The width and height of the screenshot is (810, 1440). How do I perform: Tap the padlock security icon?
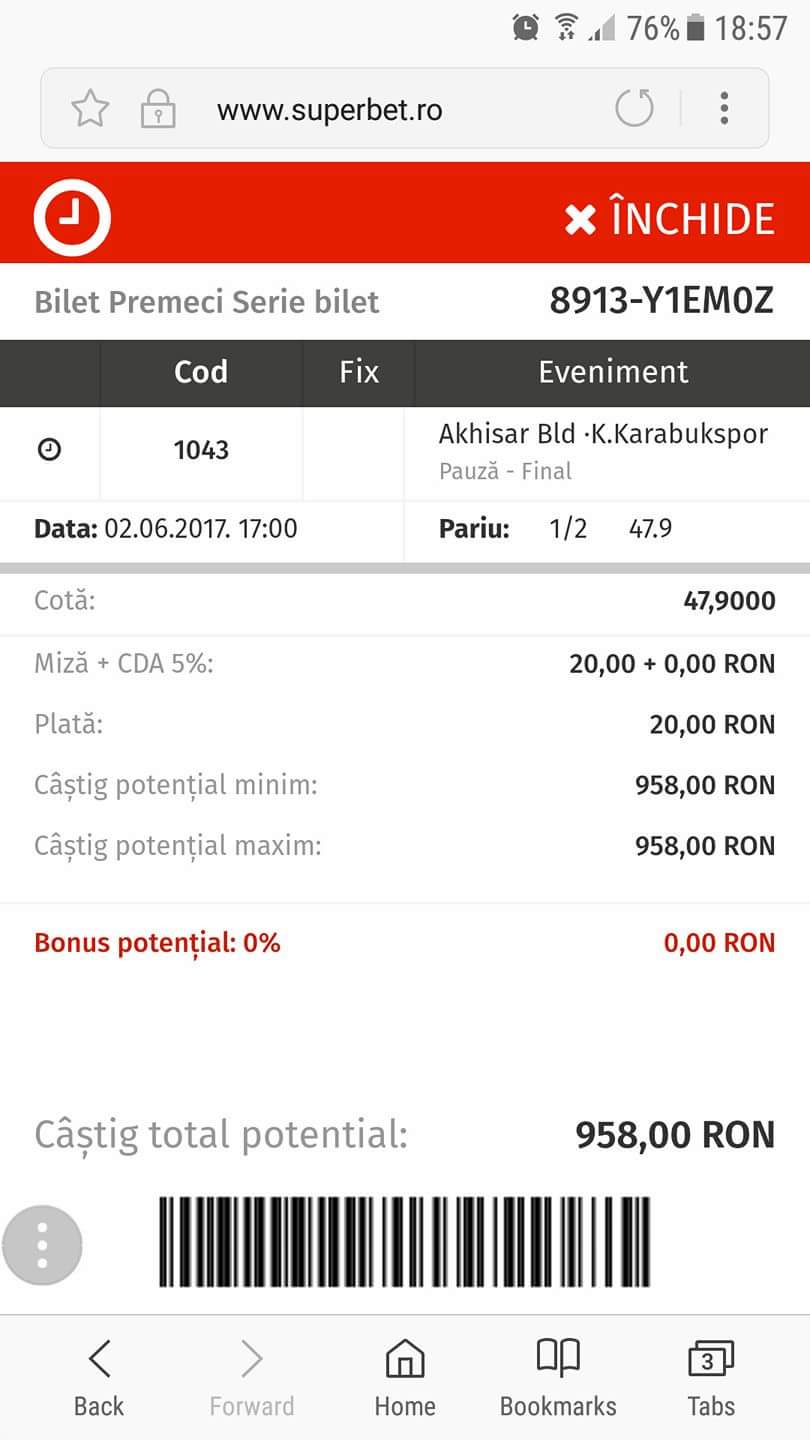pos(157,108)
